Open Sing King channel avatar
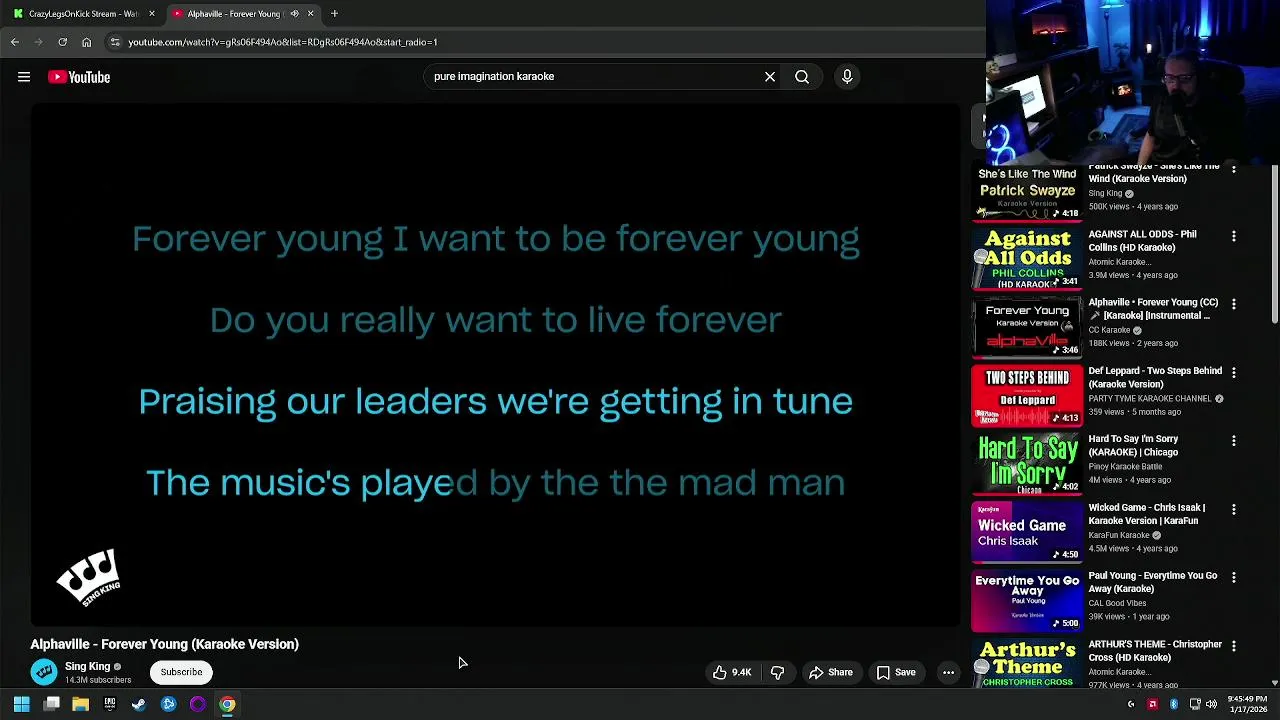 point(44,672)
